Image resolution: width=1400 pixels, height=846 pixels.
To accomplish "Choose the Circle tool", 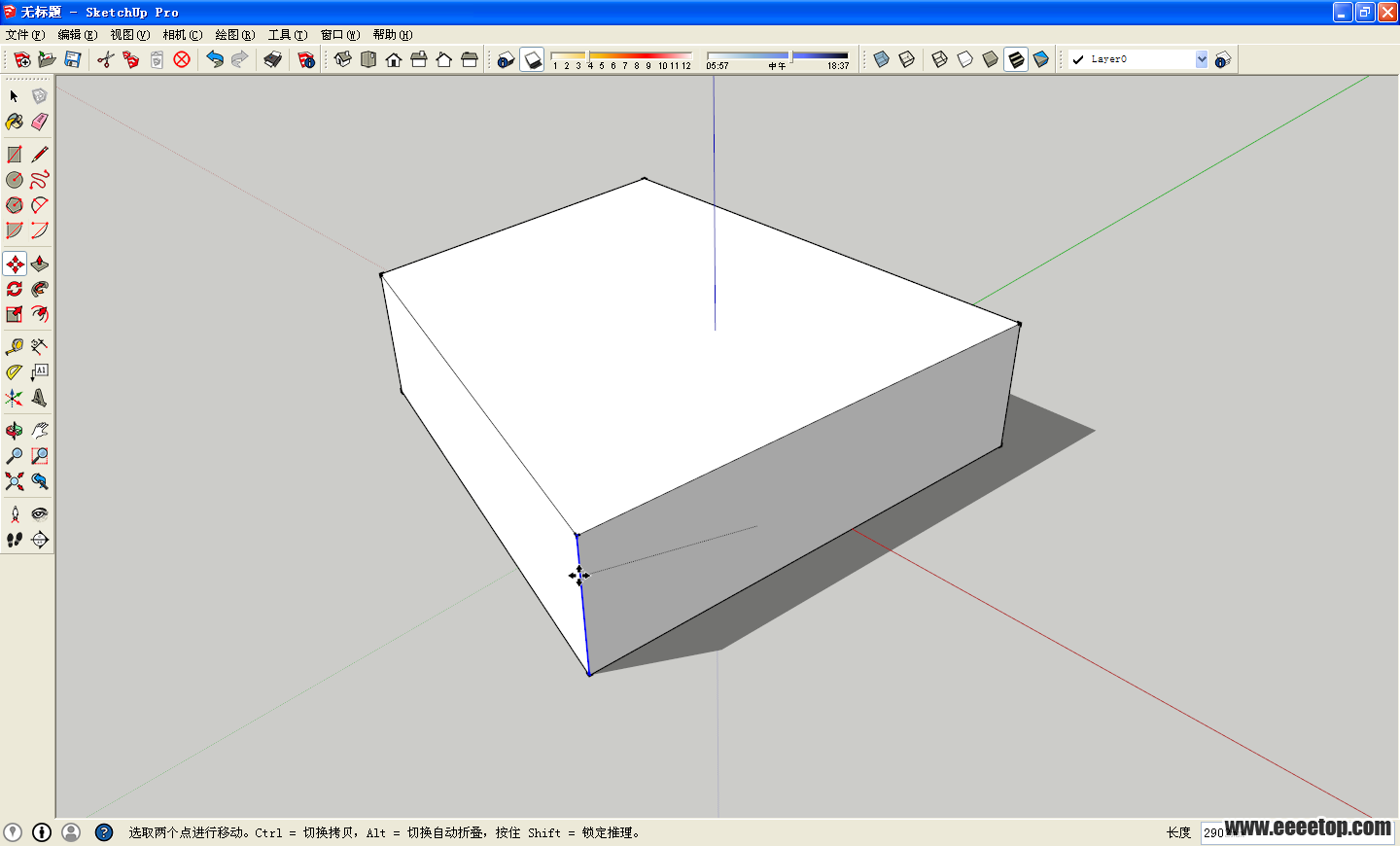I will pyautogui.click(x=15, y=180).
